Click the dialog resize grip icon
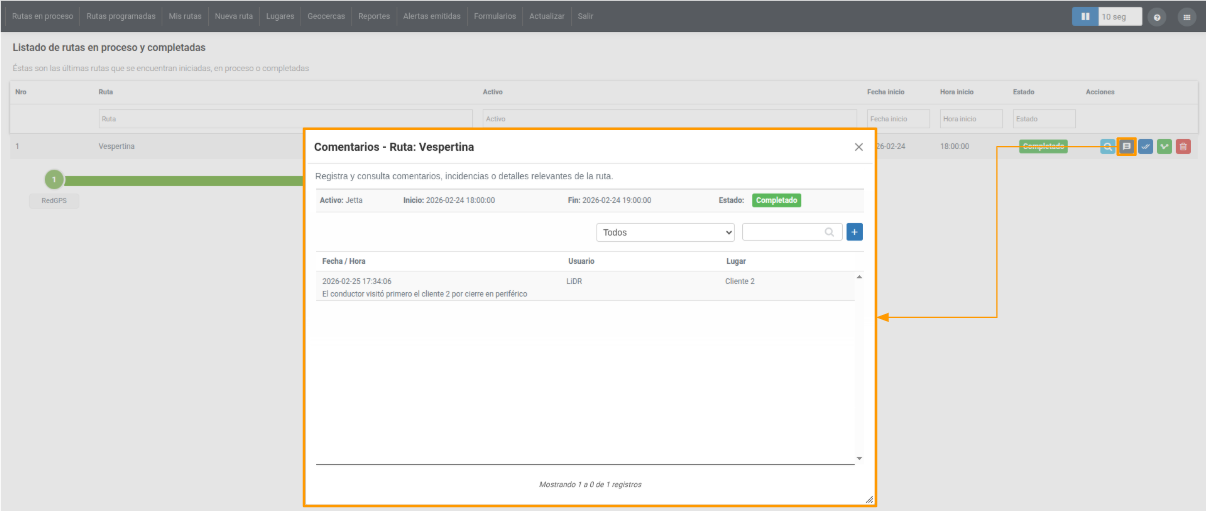This screenshot has height=511, width=1206. [869, 498]
